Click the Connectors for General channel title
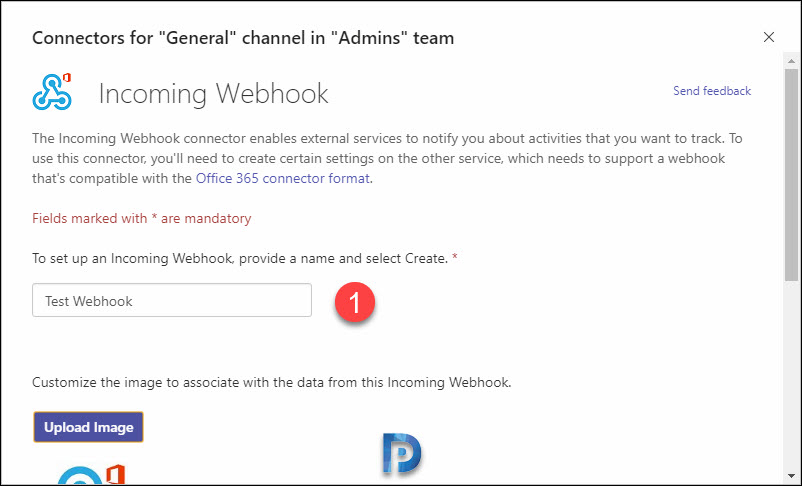802x486 pixels. [243, 38]
